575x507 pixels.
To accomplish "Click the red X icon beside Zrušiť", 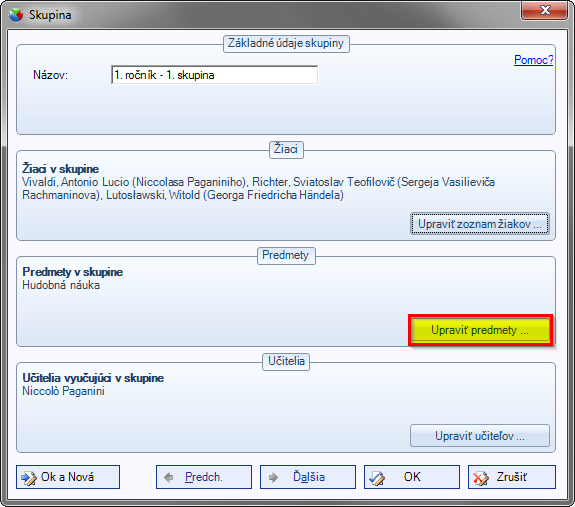I will click(480, 478).
